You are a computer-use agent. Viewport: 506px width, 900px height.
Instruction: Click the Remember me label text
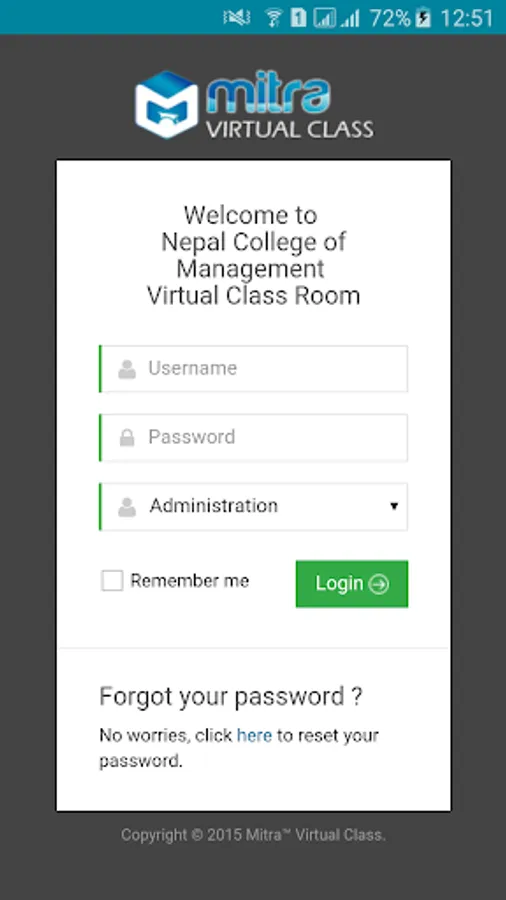click(190, 581)
